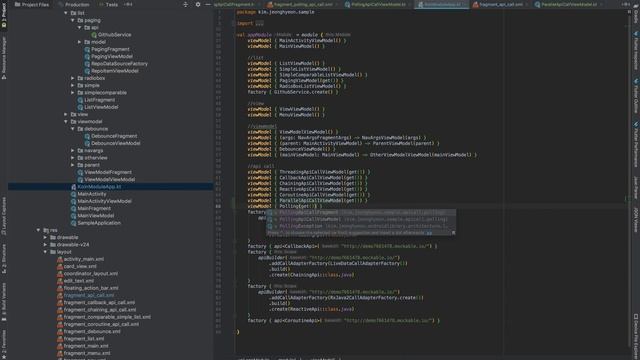The width and height of the screenshot is (640, 360).
Task: Hide the project panel with the minimize icon
Action: [208, 4]
